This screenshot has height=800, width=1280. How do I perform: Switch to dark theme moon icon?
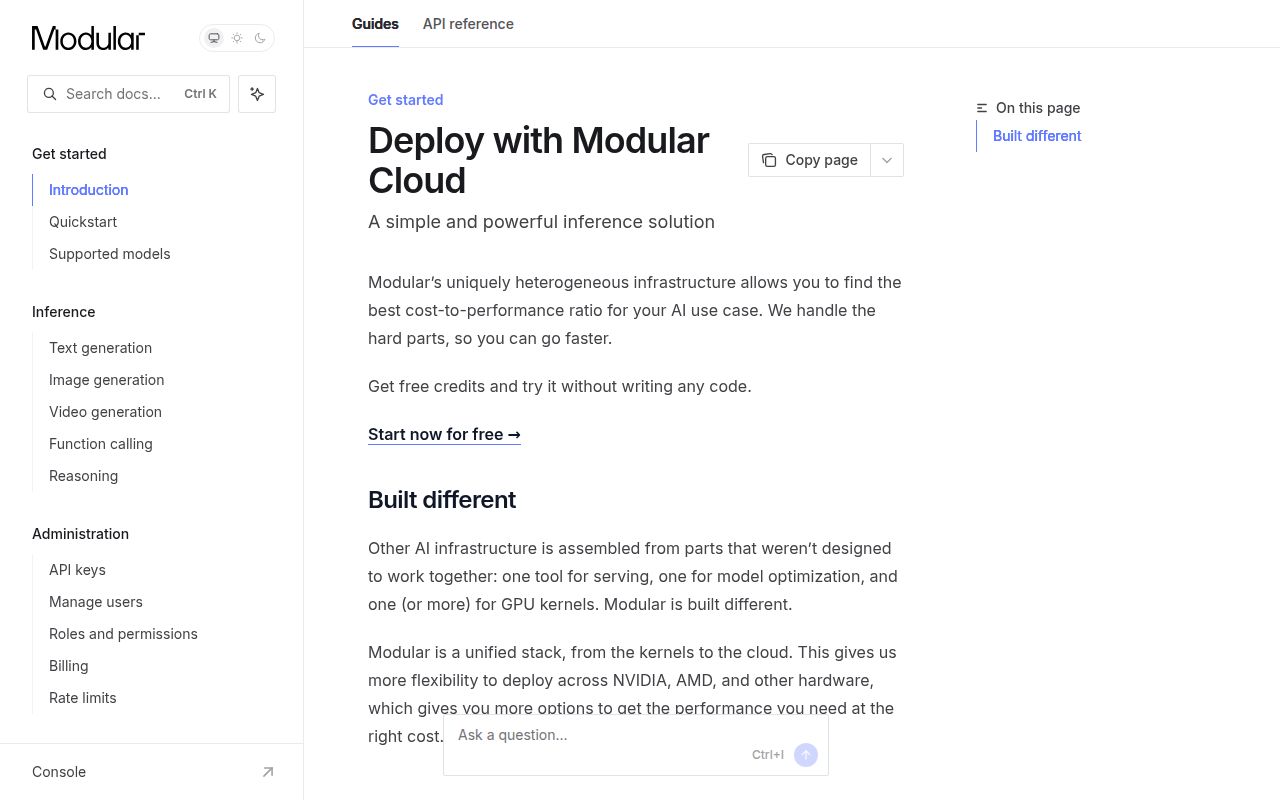coord(260,38)
